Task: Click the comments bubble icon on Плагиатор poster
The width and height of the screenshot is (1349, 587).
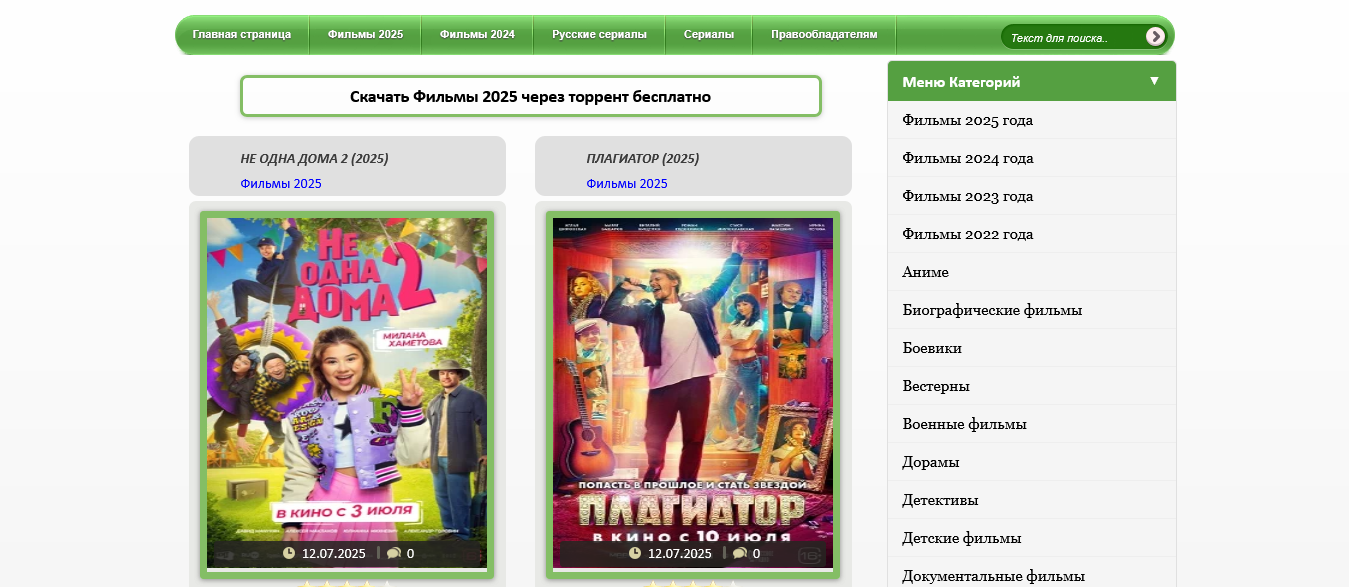Action: click(740, 553)
